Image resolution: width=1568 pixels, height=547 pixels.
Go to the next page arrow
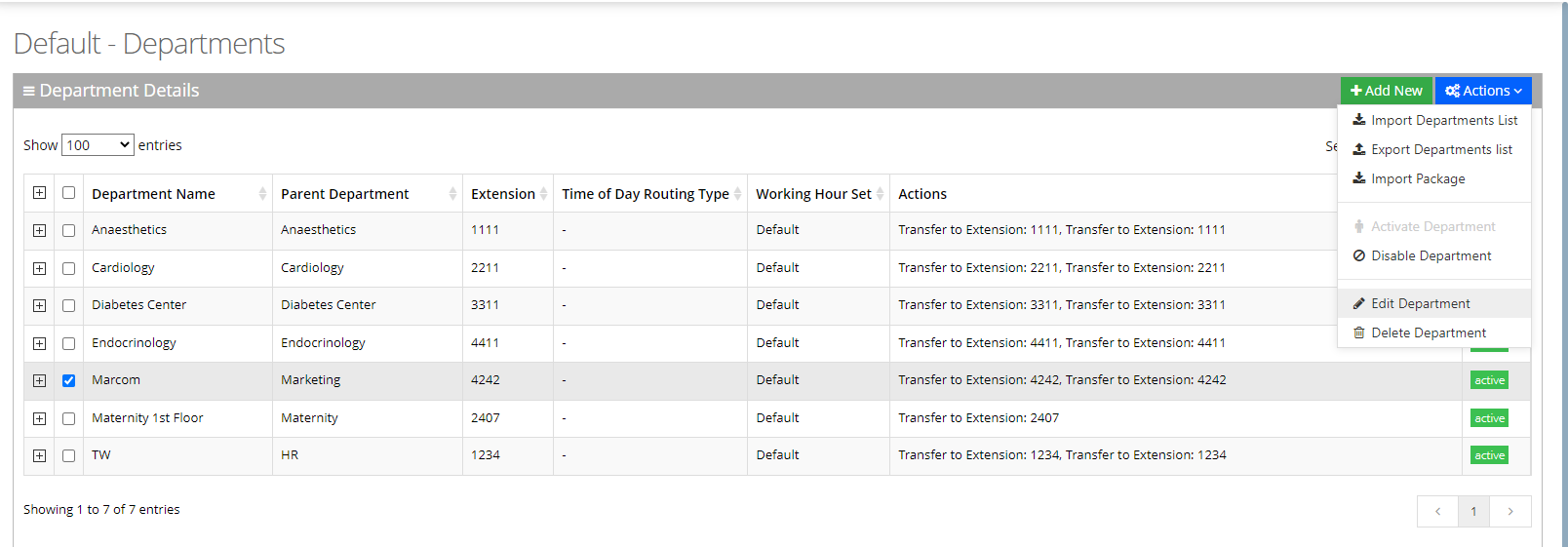point(1509,511)
